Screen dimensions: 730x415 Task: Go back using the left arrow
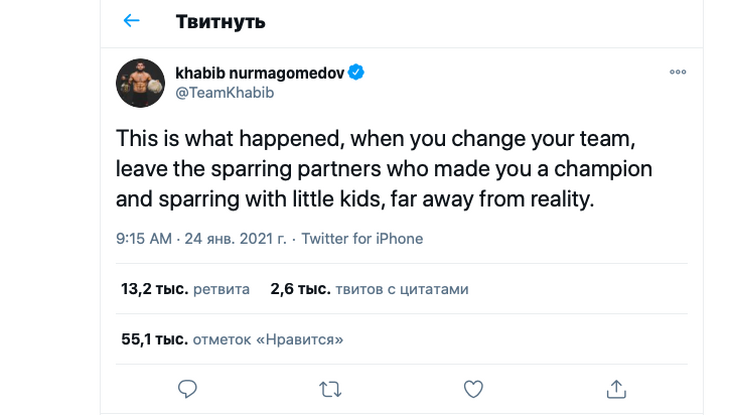click(x=131, y=21)
